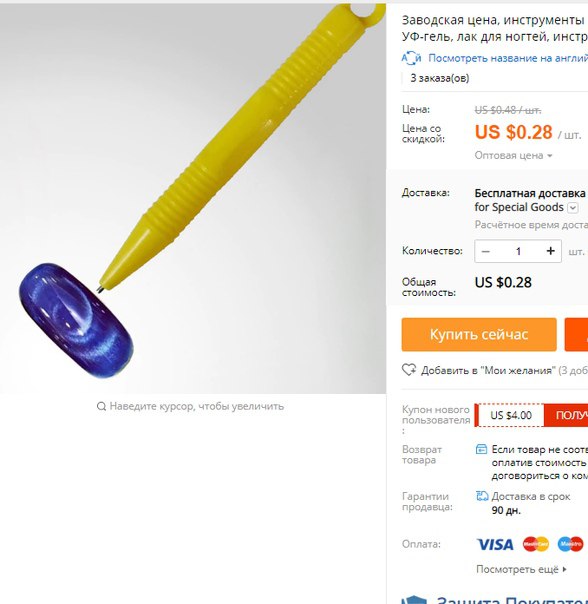Increase quantity with the plus button
The image size is (588, 604).
[x=551, y=251]
